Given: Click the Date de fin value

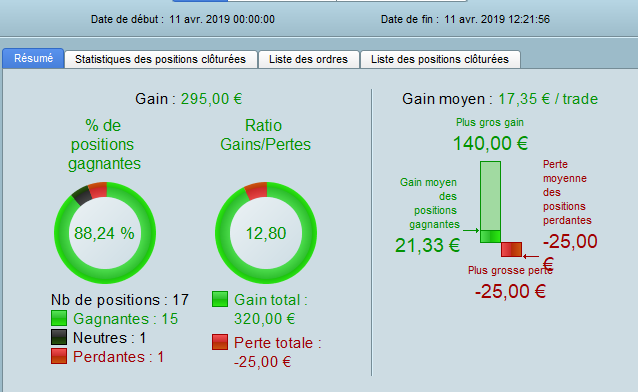Looking at the screenshot, I should (497, 20).
